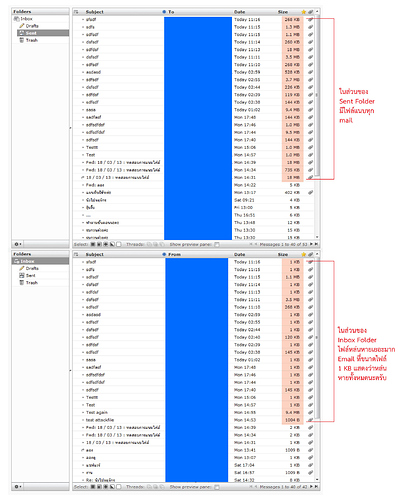Jump to last page arrow in Sent list footer
Viewport: 398px width, 500px height.
pyautogui.click(x=316, y=244)
